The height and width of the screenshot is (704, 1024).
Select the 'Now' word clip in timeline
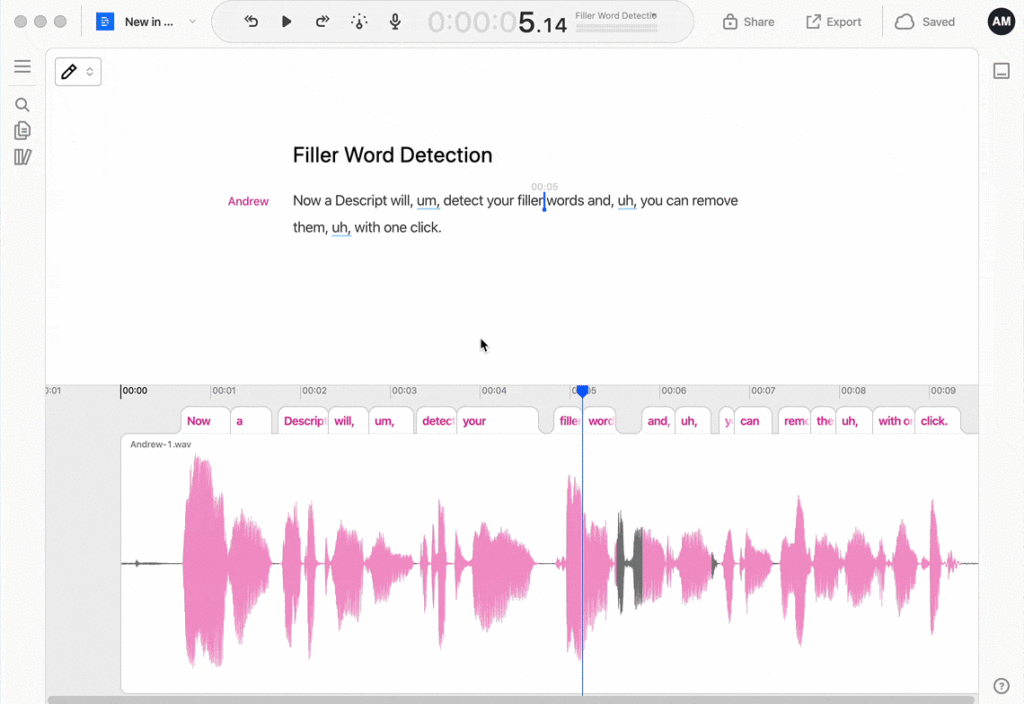point(205,421)
